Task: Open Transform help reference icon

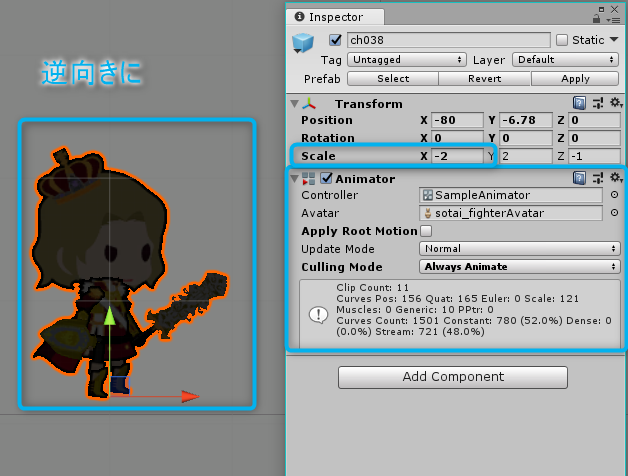Action: click(x=579, y=103)
